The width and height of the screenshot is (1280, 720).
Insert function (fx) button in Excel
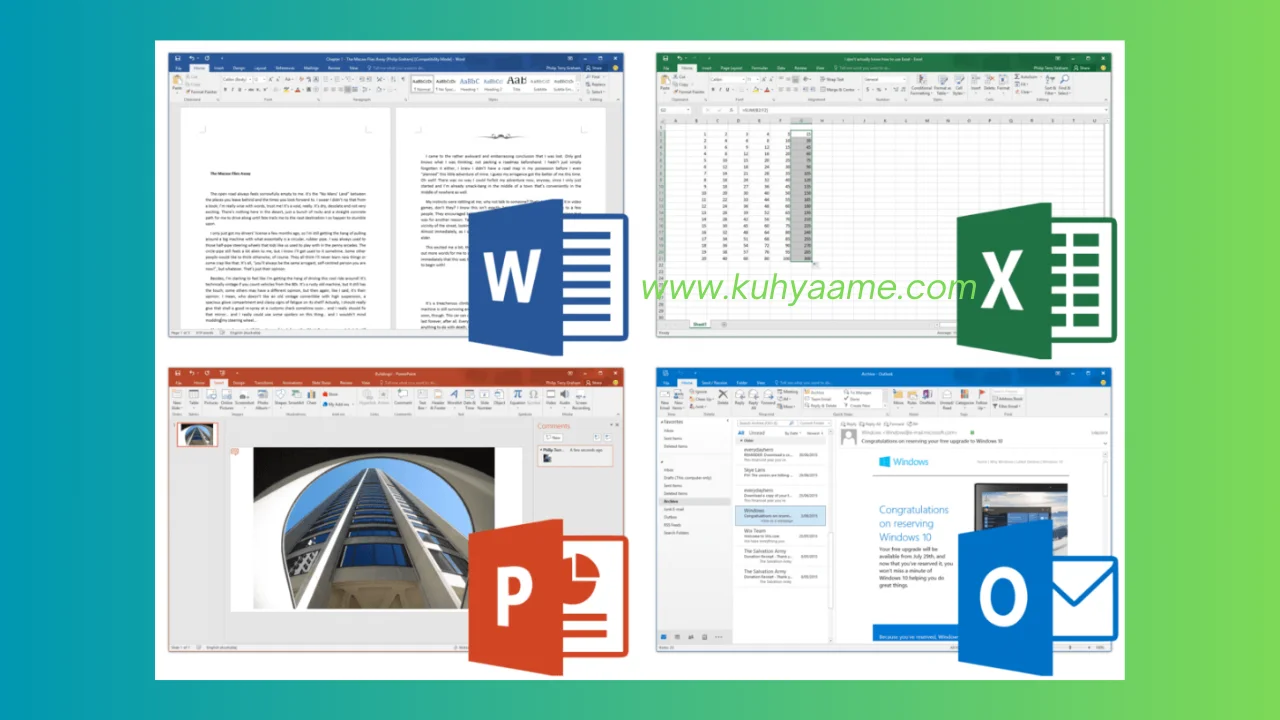[x=731, y=110]
